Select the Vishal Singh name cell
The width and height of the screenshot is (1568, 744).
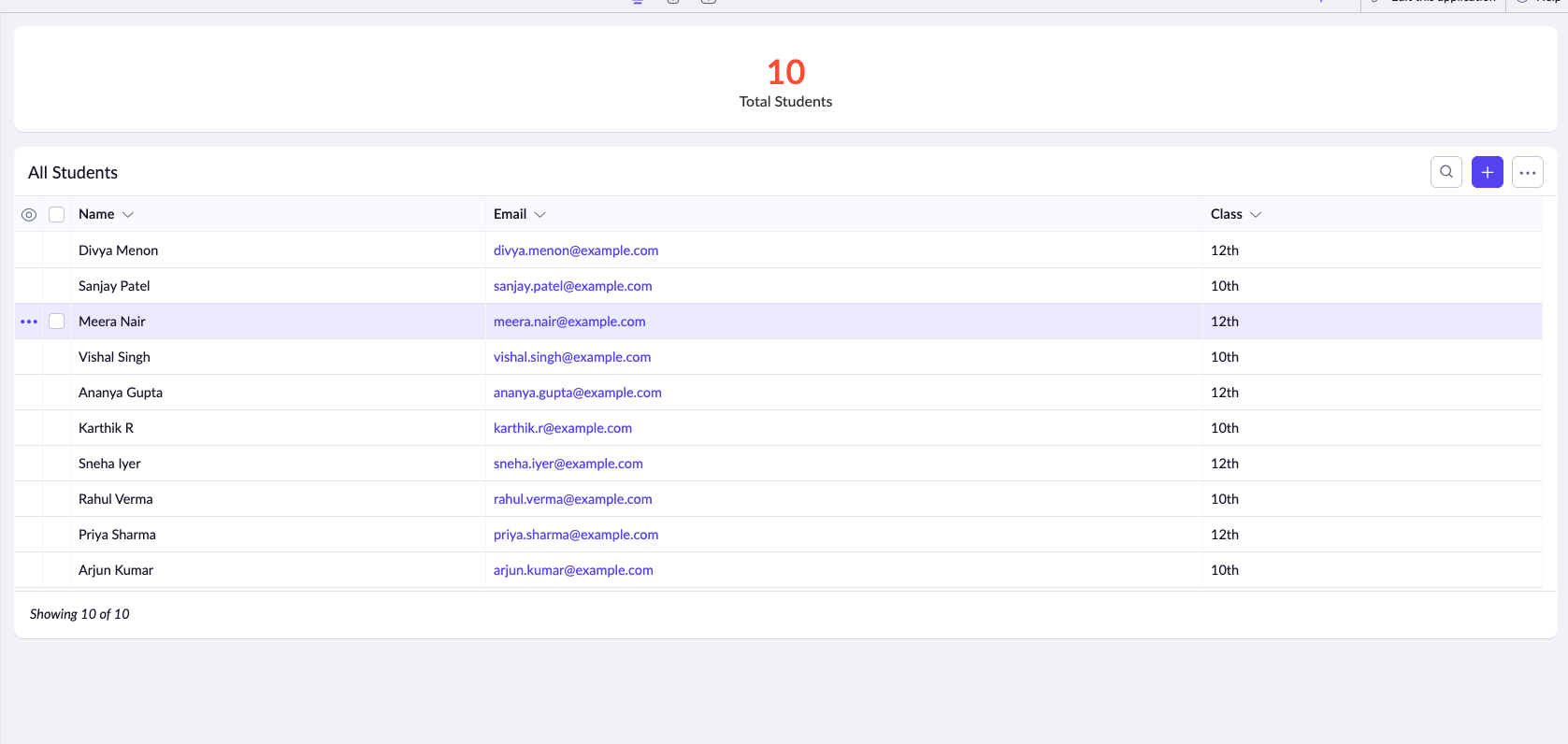pyautogui.click(x=278, y=357)
